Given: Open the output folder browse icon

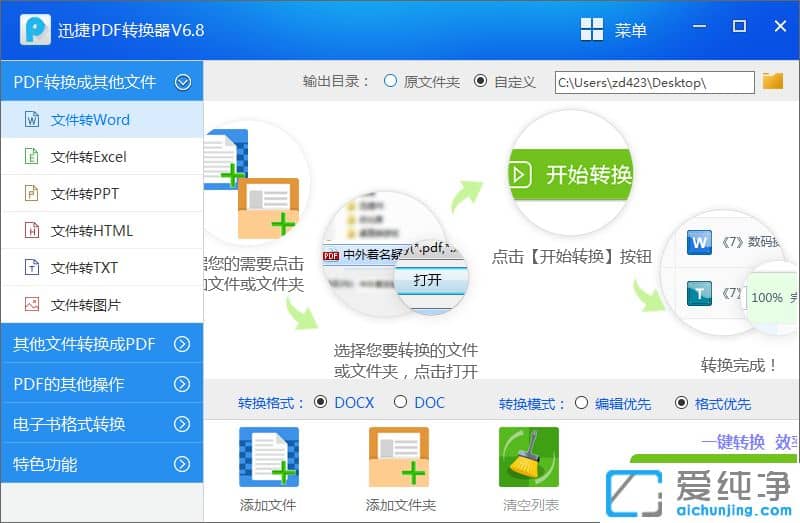Looking at the screenshot, I should 773,81.
